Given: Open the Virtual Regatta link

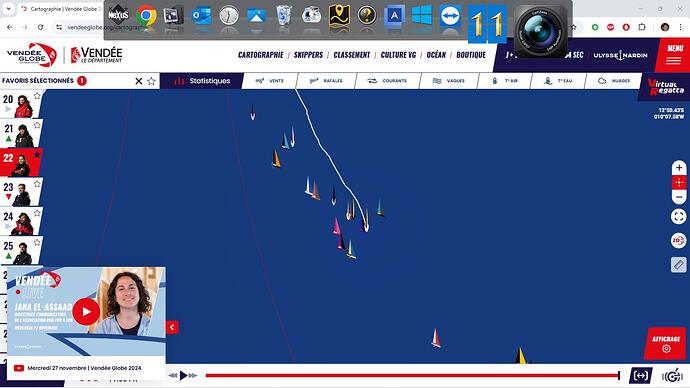Looking at the screenshot, I should (665, 87).
